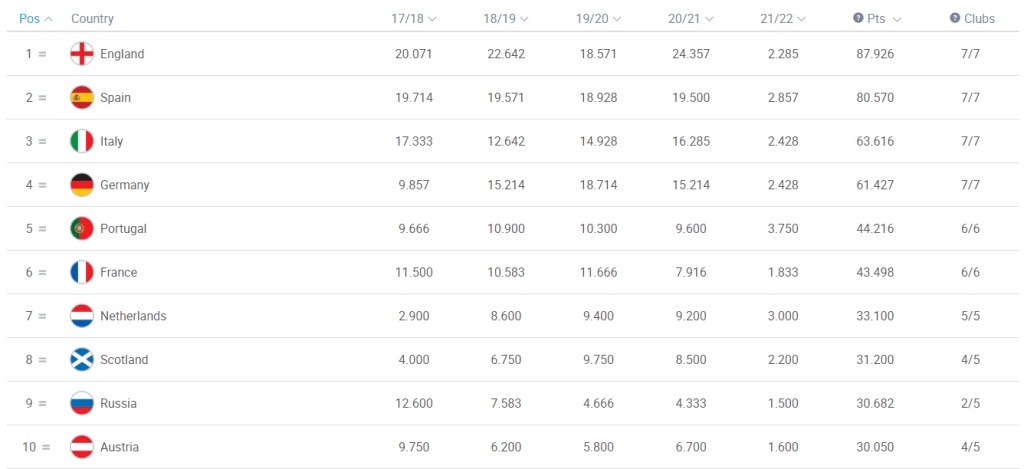Select the Russia country name
Screen dimensions: 1024x469
coord(118,404)
